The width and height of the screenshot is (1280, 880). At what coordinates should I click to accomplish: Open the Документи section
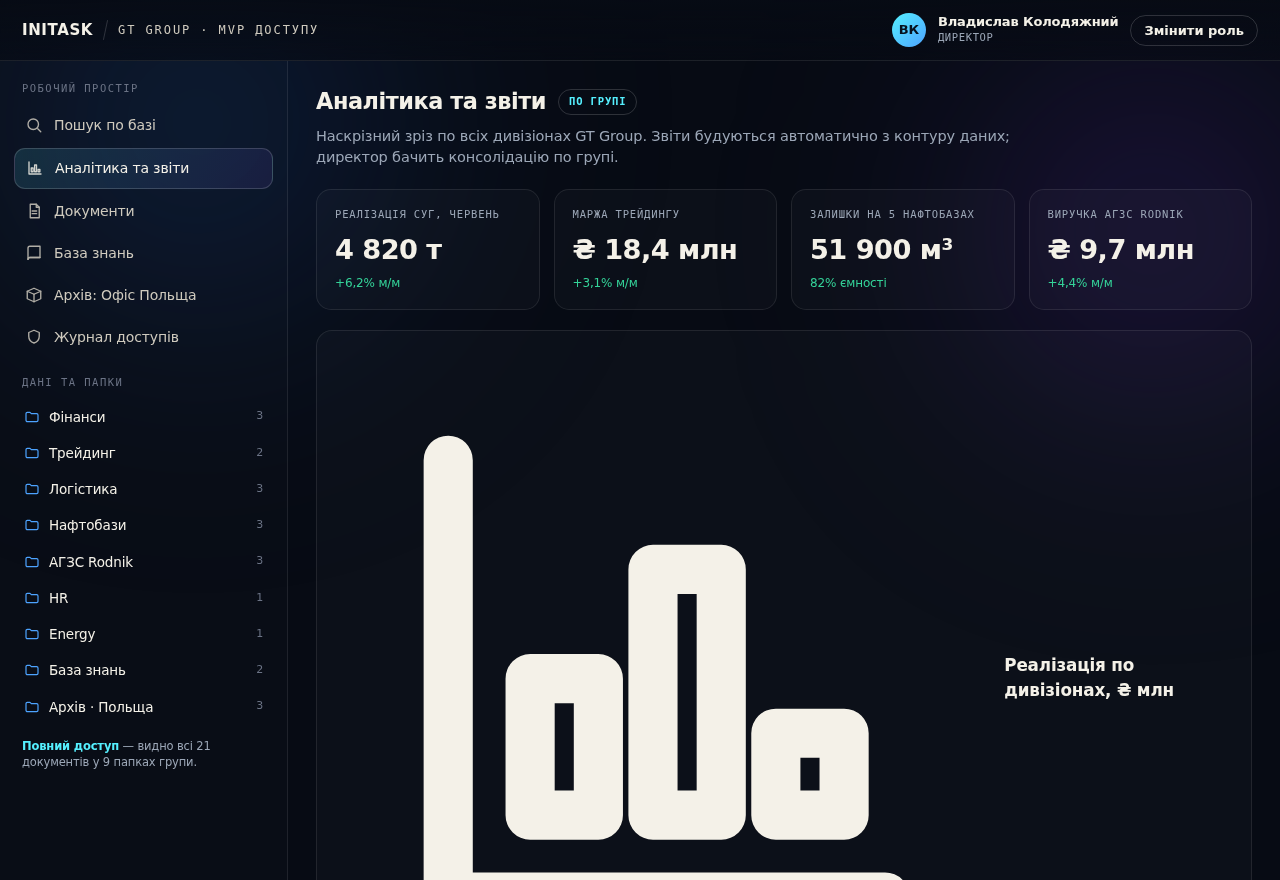(143, 211)
